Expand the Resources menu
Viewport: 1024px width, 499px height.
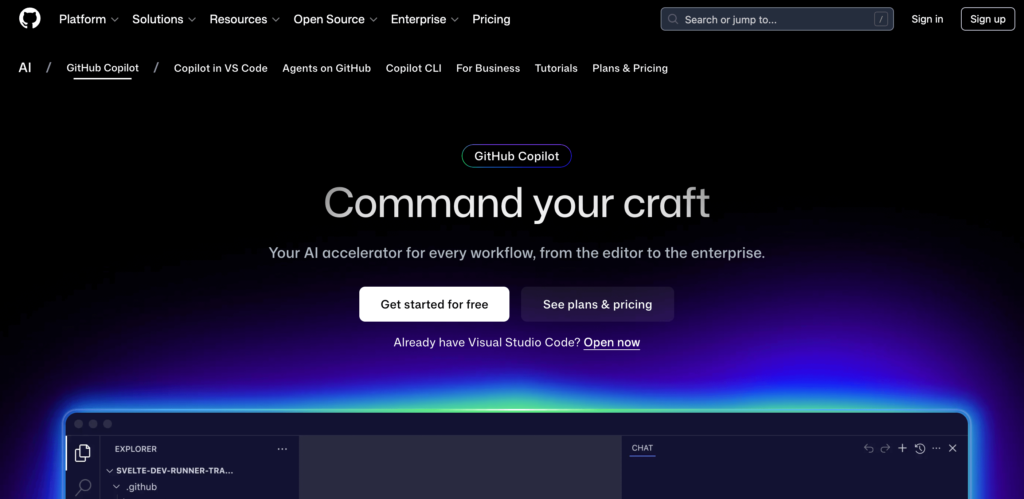pos(244,19)
